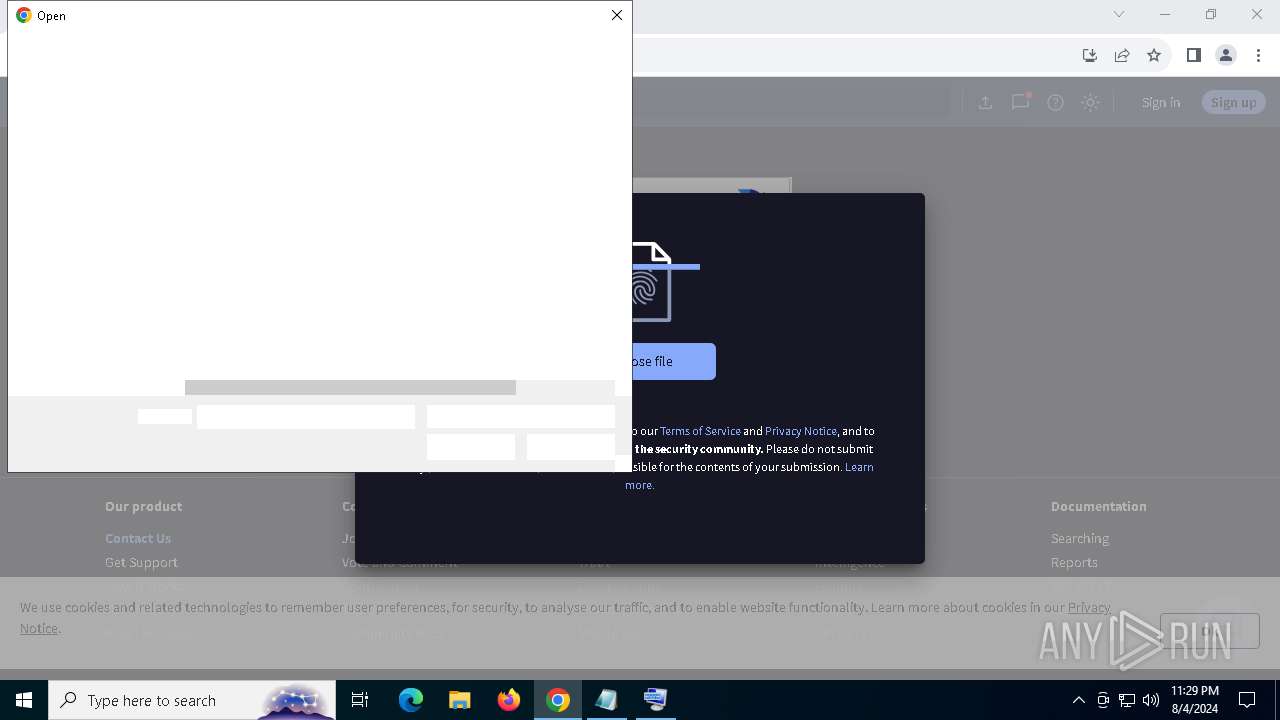Image resolution: width=1280 pixels, height=720 pixels.
Task: Open File Explorer from taskbar
Action: click(x=459, y=700)
